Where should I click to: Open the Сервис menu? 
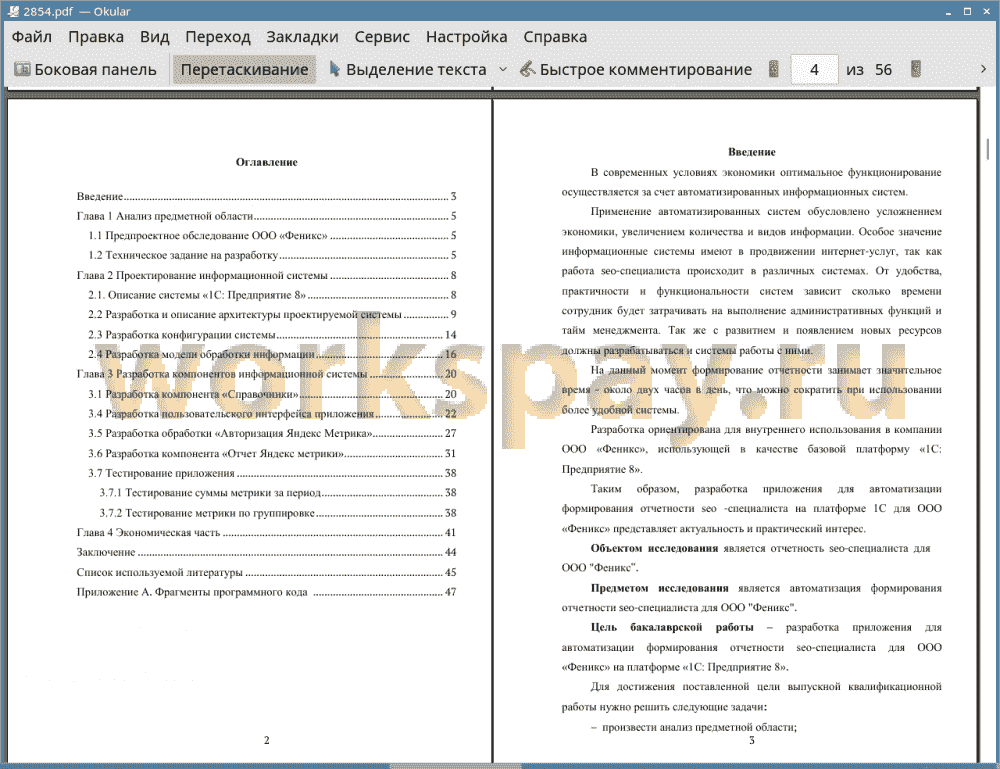(x=382, y=37)
